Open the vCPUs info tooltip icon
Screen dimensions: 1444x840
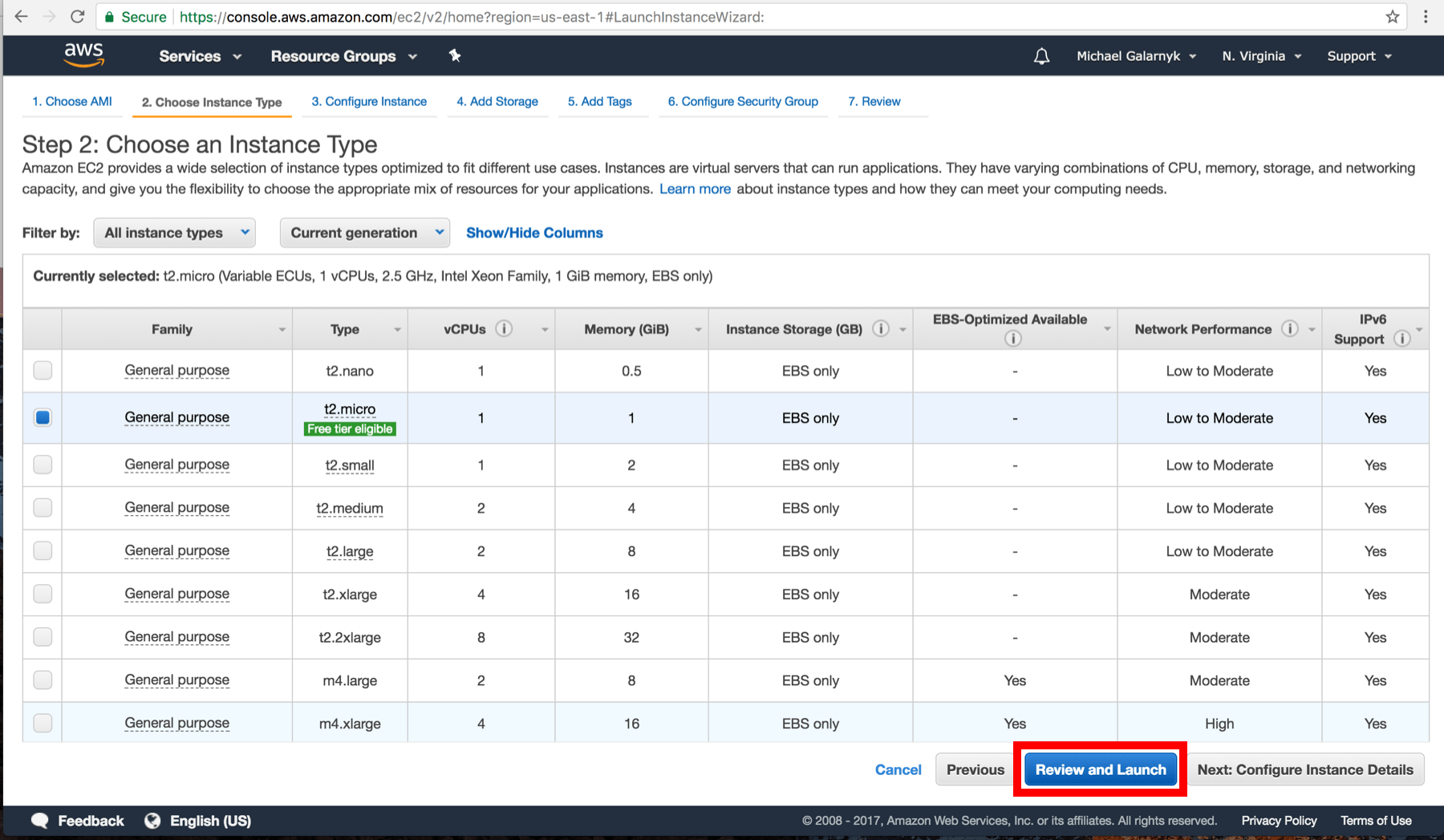[504, 328]
